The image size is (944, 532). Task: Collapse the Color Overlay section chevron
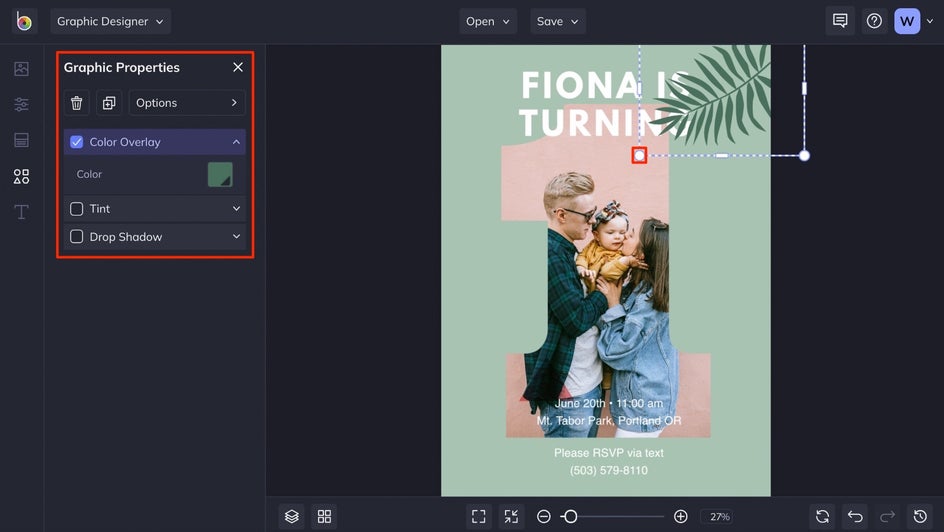tap(236, 142)
